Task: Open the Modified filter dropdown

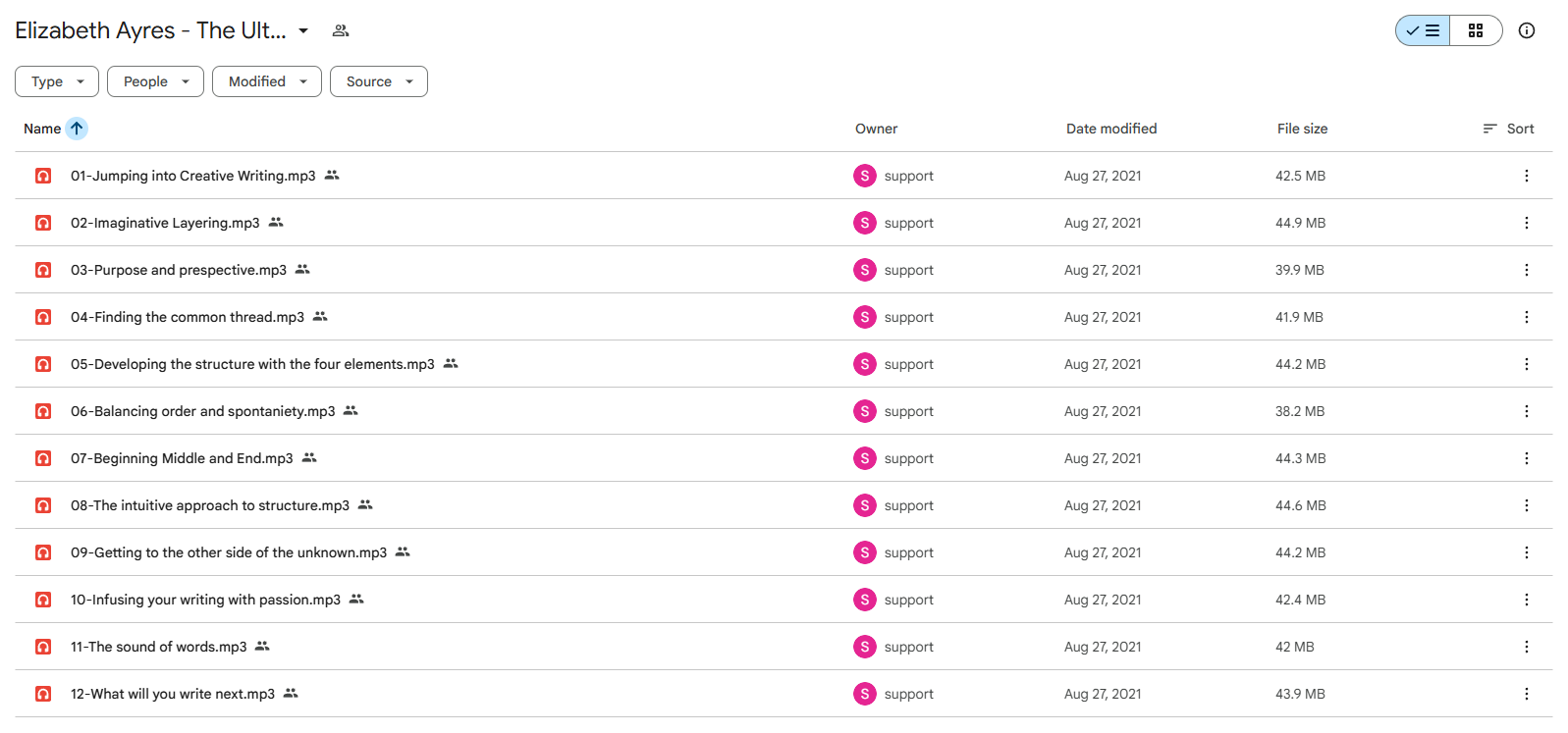Action: point(267,81)
